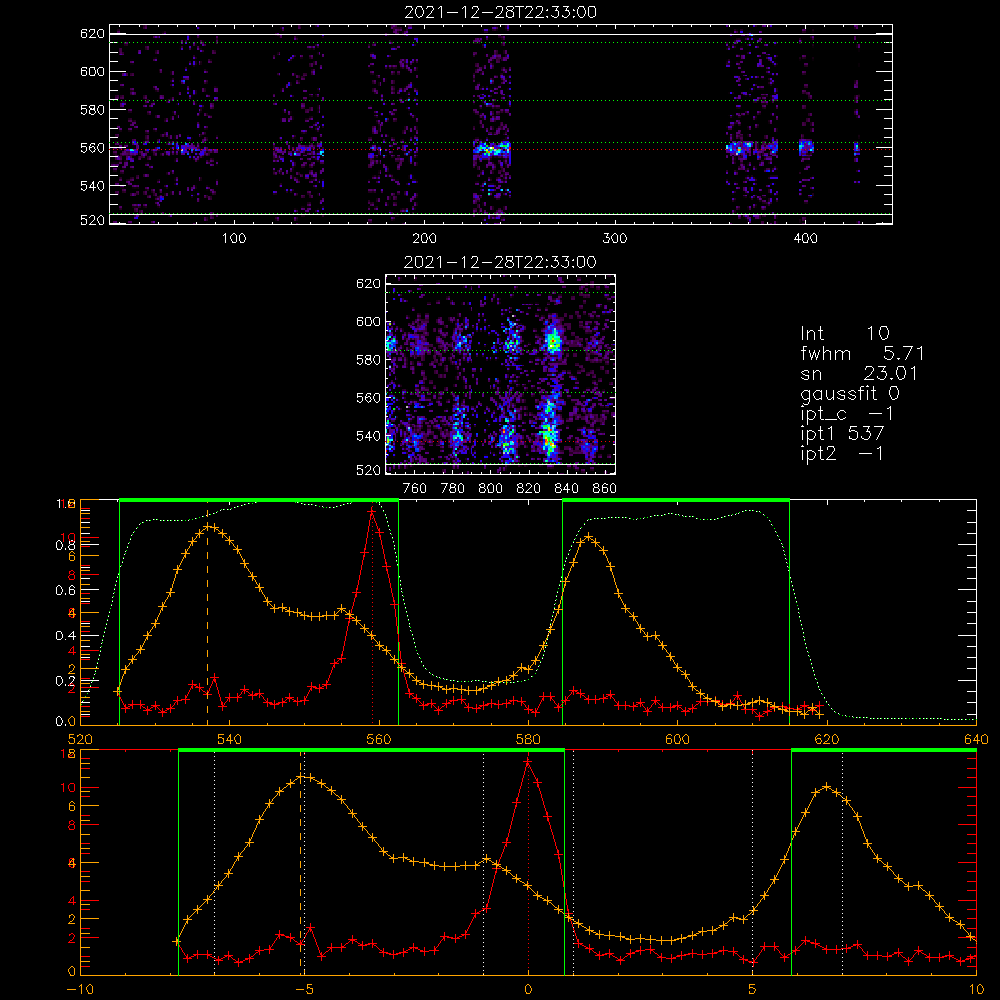Click the red curve peak near 559 in profile plot
Screen dimensions: 1000x1000
click(372, 510)
